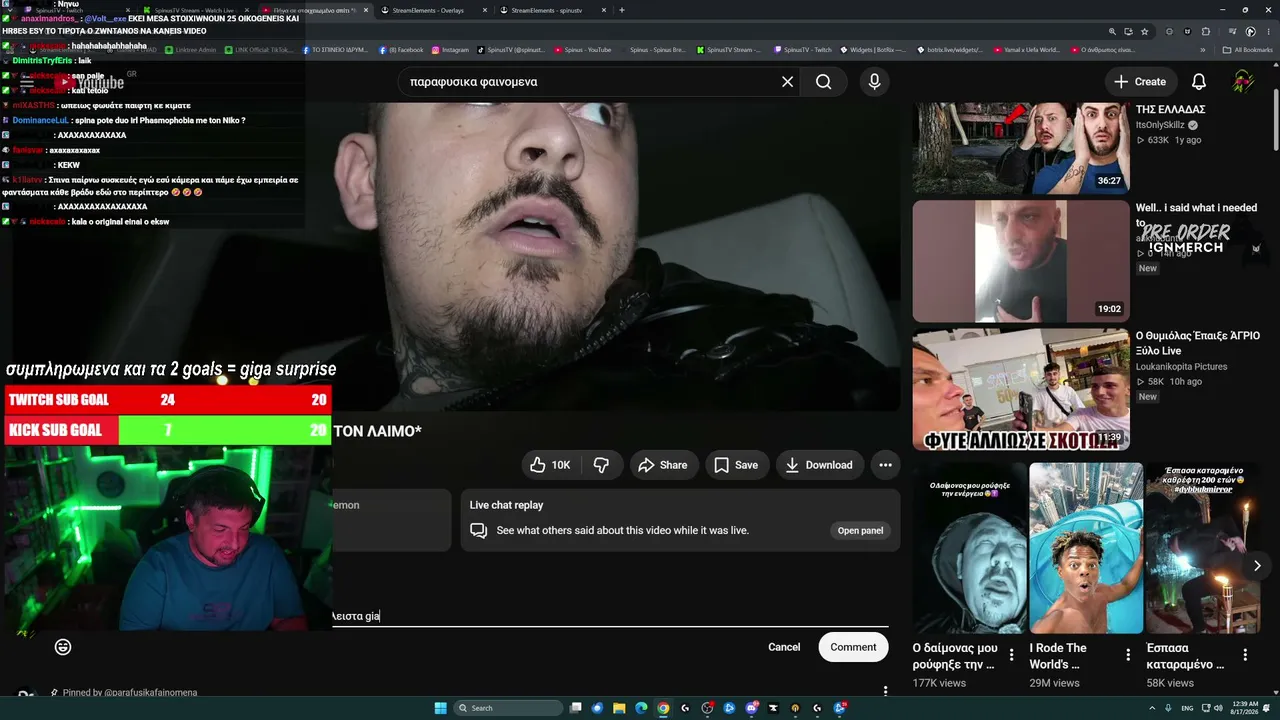1280x720 pixels.
Task: Click the magnifier search button on YouTube
Action: coord(823,82)
